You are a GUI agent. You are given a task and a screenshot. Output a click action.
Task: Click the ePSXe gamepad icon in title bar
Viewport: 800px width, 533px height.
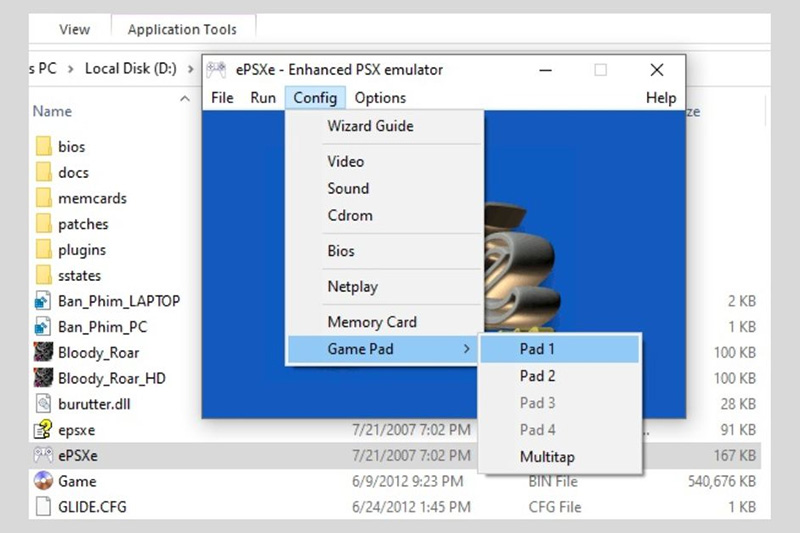pos(216,70)
